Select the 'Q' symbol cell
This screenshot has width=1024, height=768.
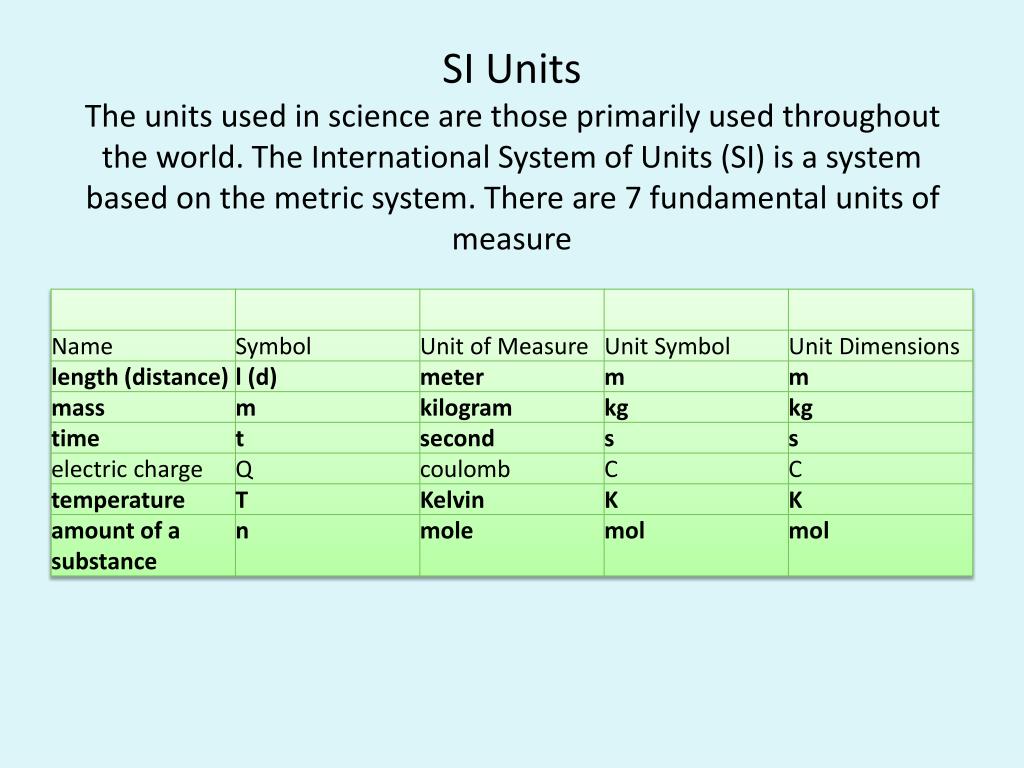[327, 469]
